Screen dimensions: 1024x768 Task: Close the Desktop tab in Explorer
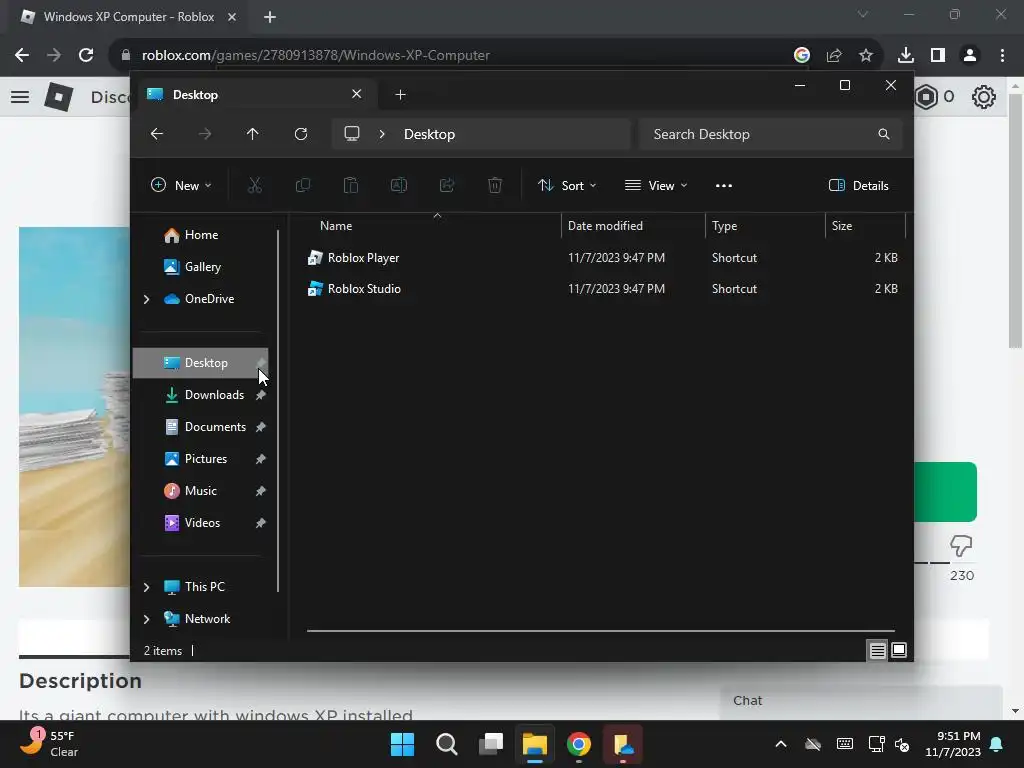tap(357, 94)
